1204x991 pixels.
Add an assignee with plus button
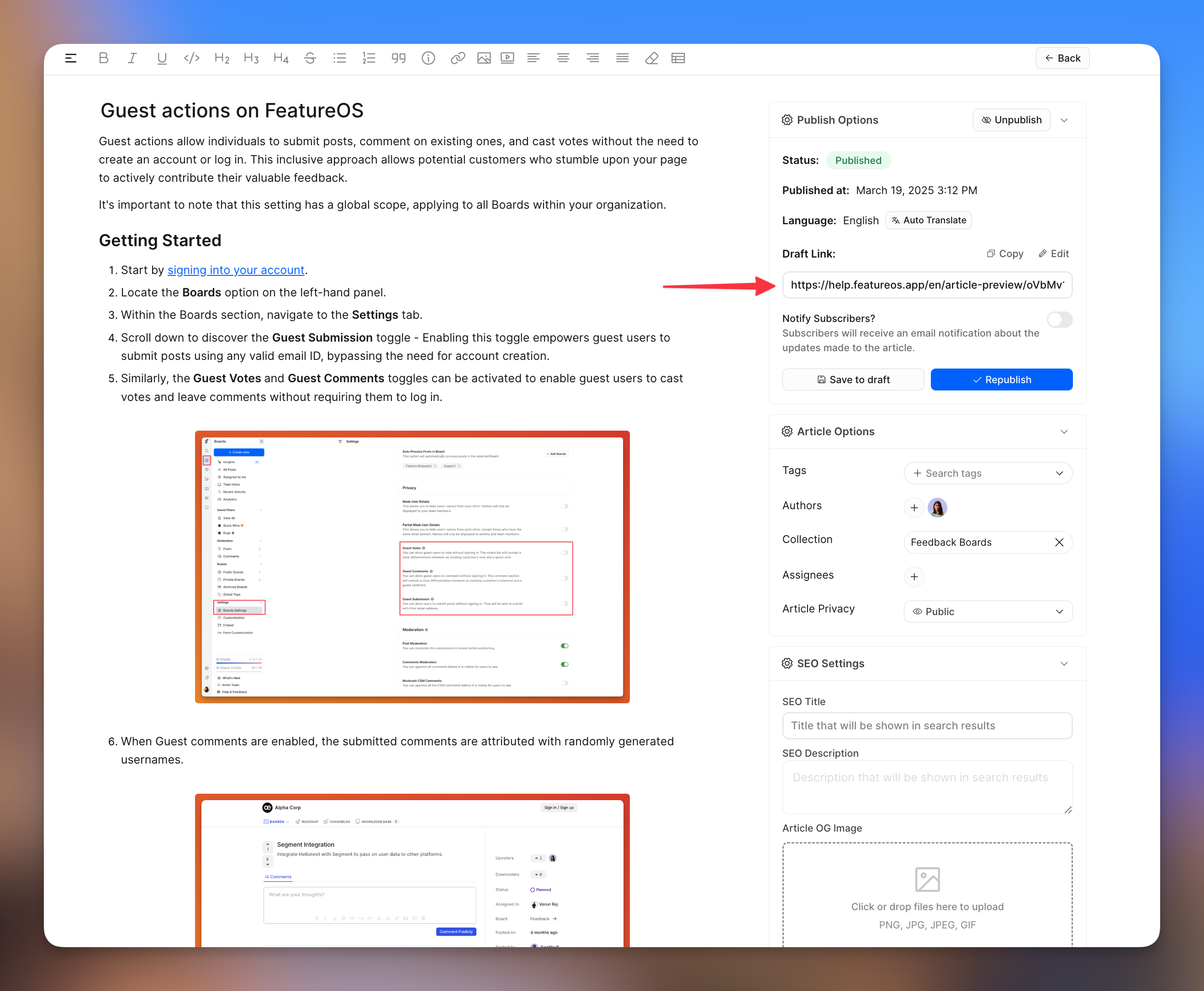click(914, 576)
